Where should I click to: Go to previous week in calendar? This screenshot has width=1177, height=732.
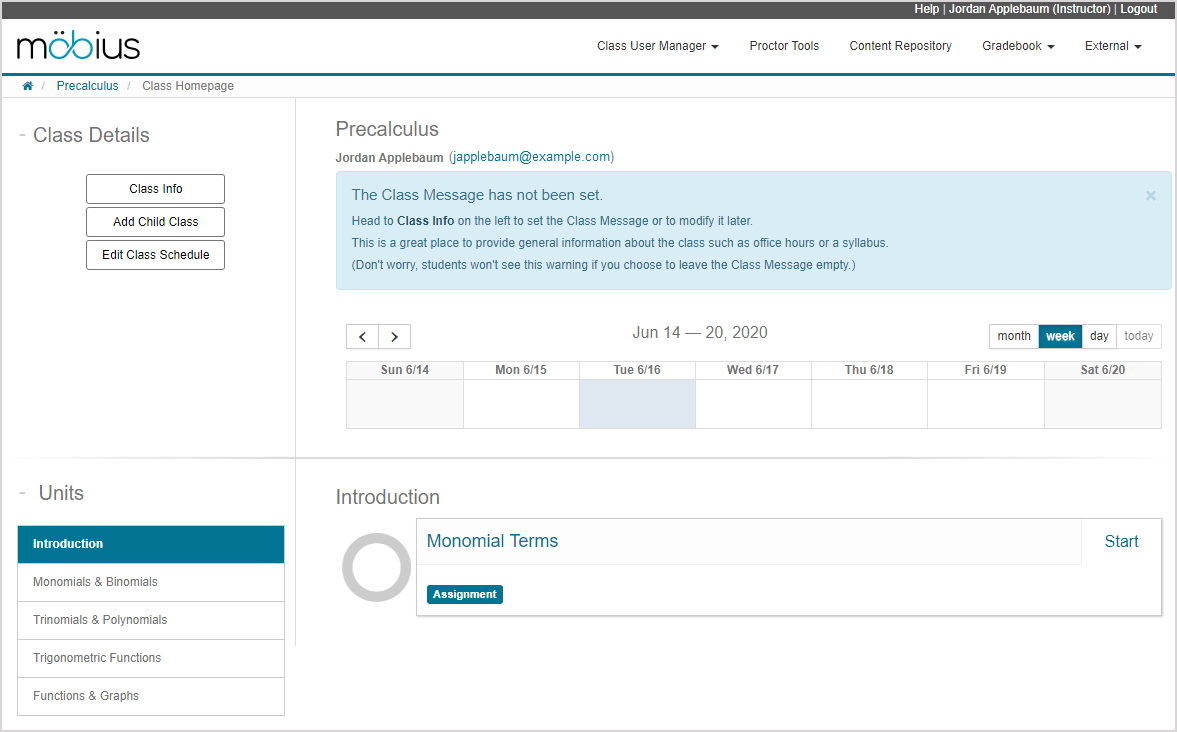(x=362, y=337)
